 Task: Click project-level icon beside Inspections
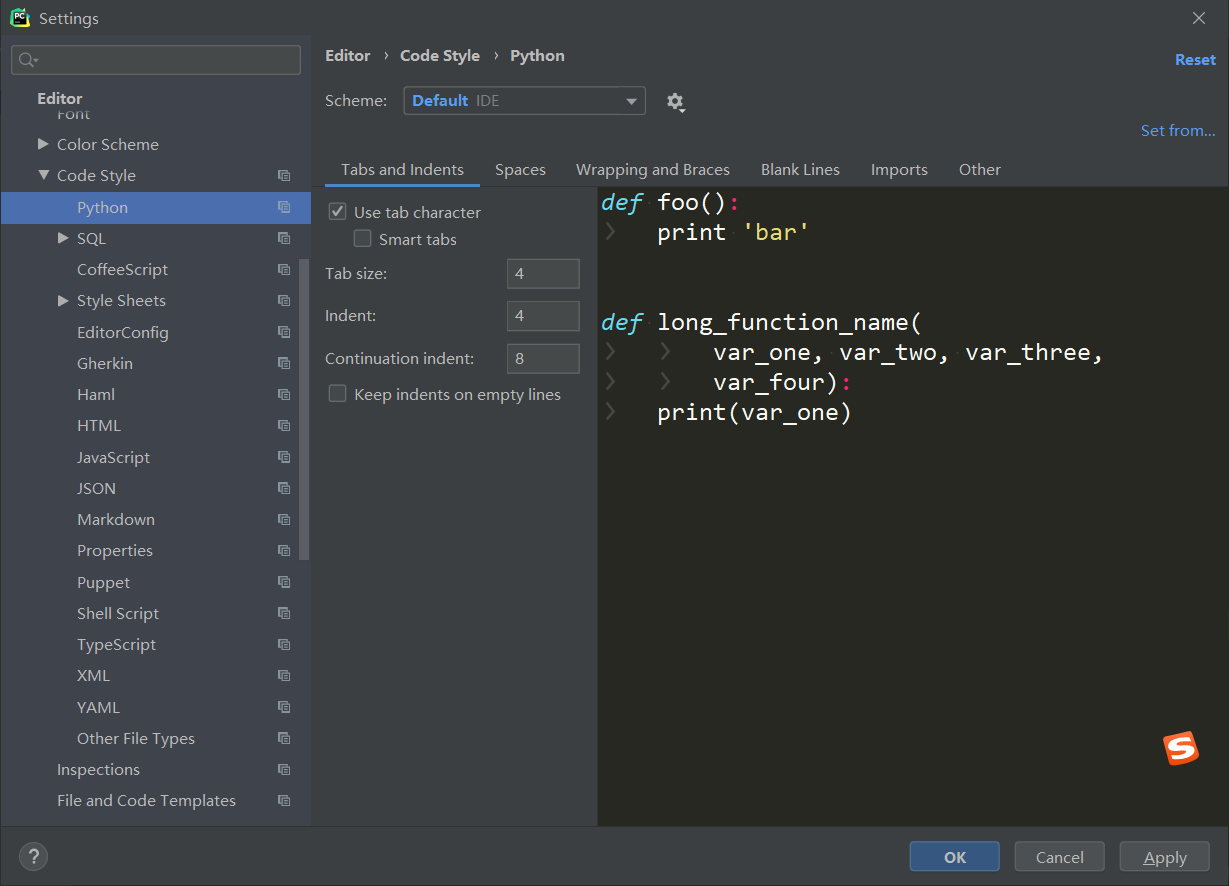(x=284, y=770)
